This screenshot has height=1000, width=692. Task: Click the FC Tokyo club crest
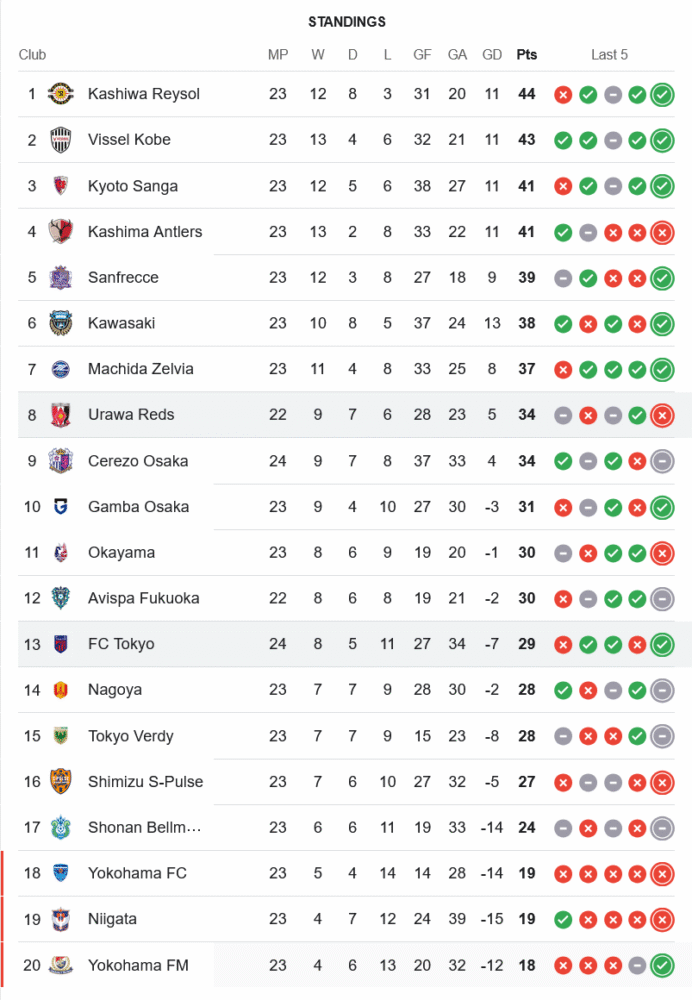[x=61, y=644]
